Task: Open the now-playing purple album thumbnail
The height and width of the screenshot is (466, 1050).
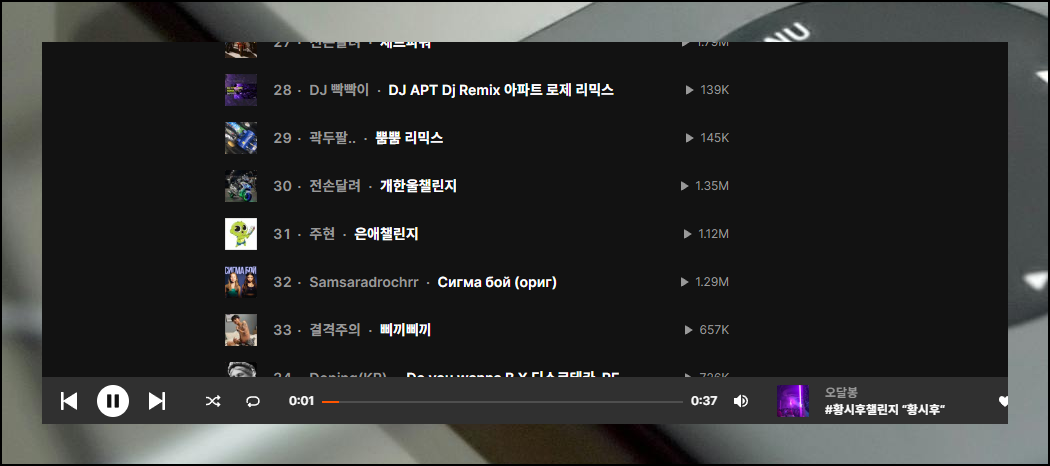Action: 793,401
